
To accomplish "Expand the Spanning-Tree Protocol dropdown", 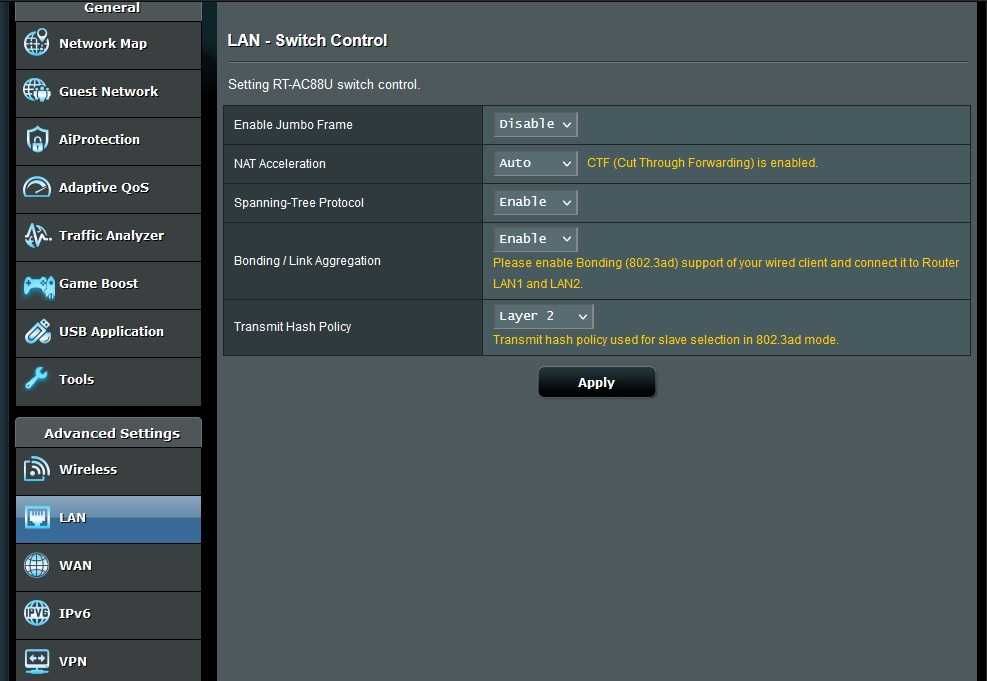I will click(x=535, y=202).
